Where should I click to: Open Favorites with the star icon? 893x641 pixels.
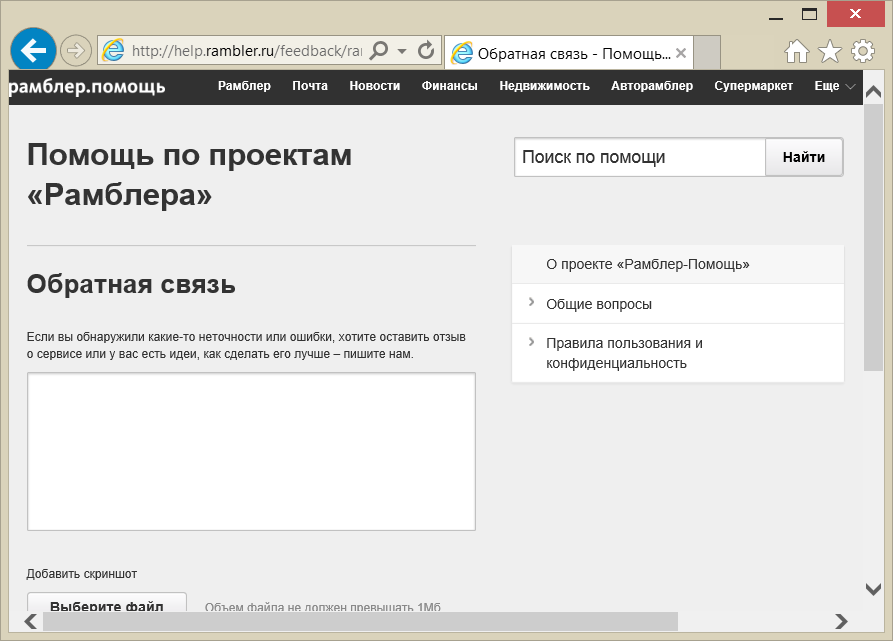point(830,51)
